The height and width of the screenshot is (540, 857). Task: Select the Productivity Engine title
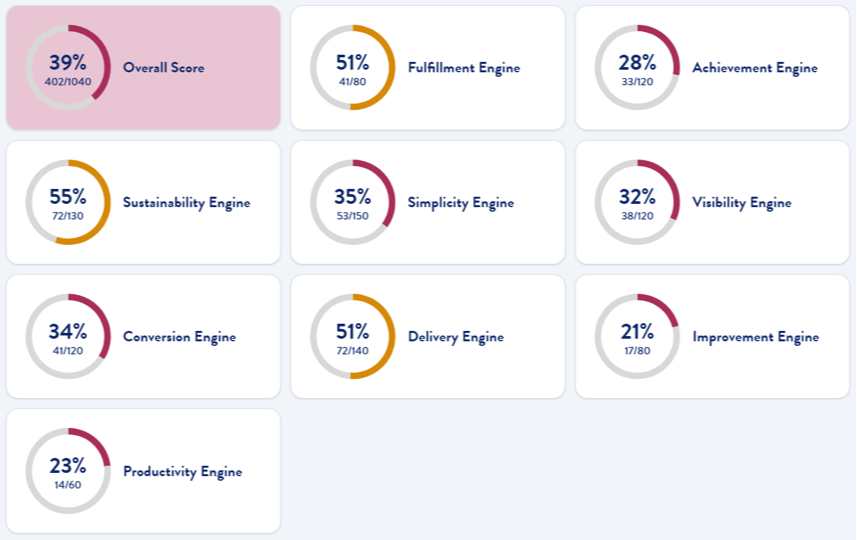click(182, 472)
